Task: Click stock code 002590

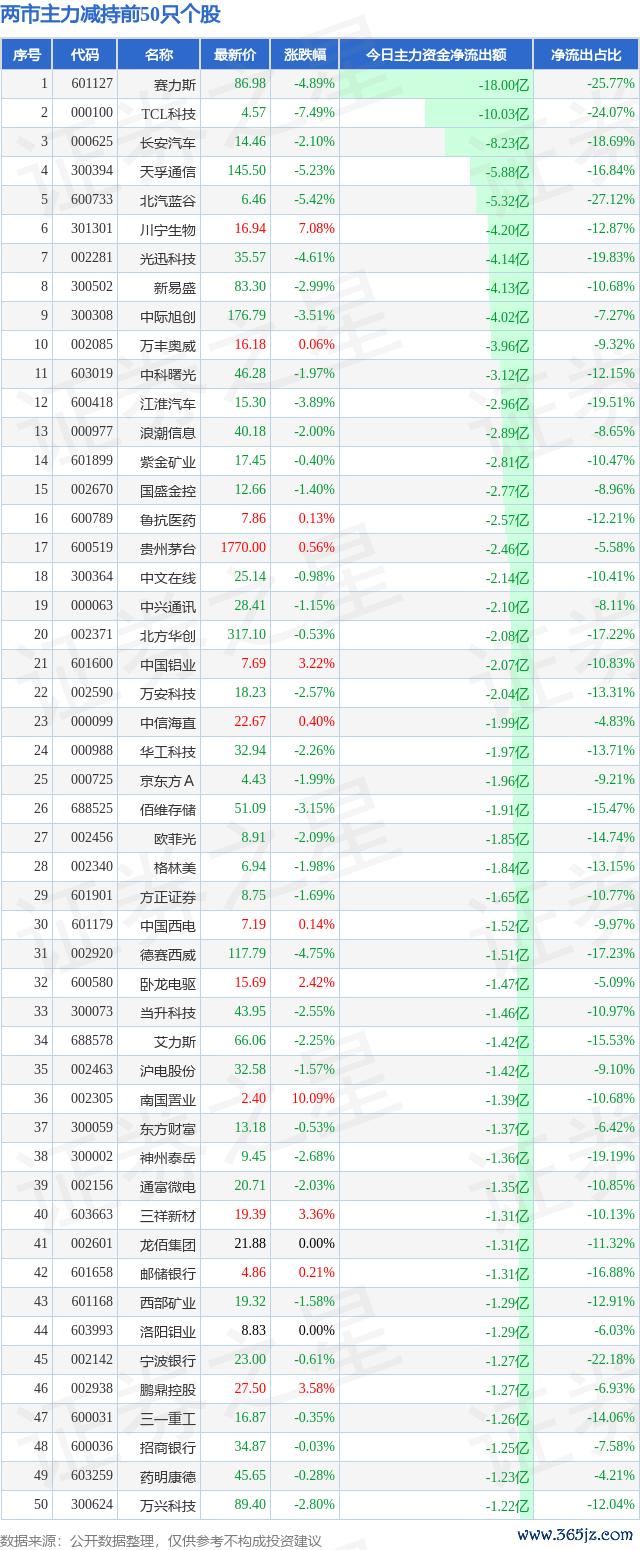Action: [92, 693]
